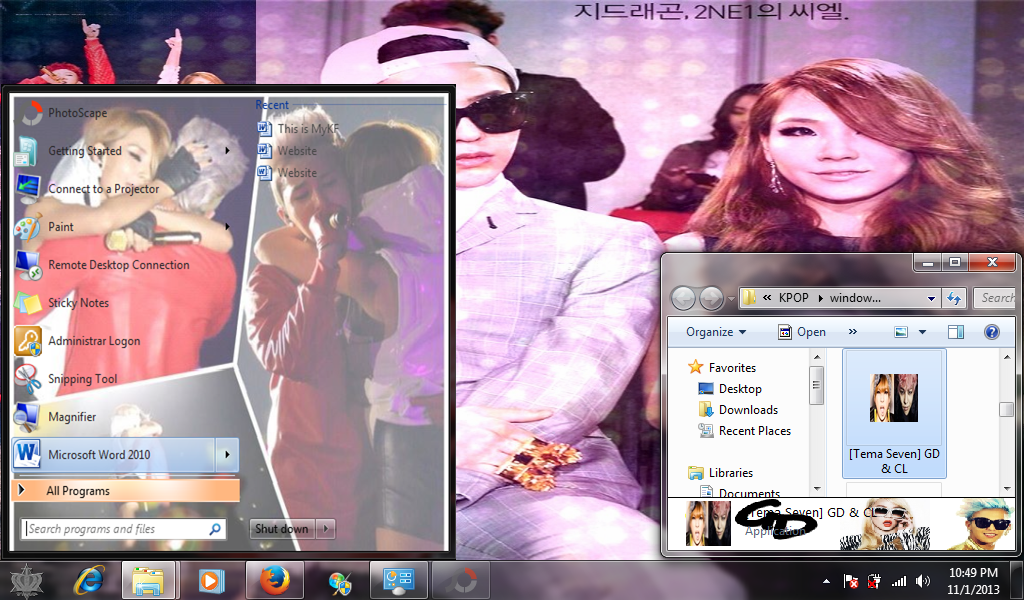Open Windows Explorer from taskbar
This screenshot has height=600, width=1024.
click(148, 580)
